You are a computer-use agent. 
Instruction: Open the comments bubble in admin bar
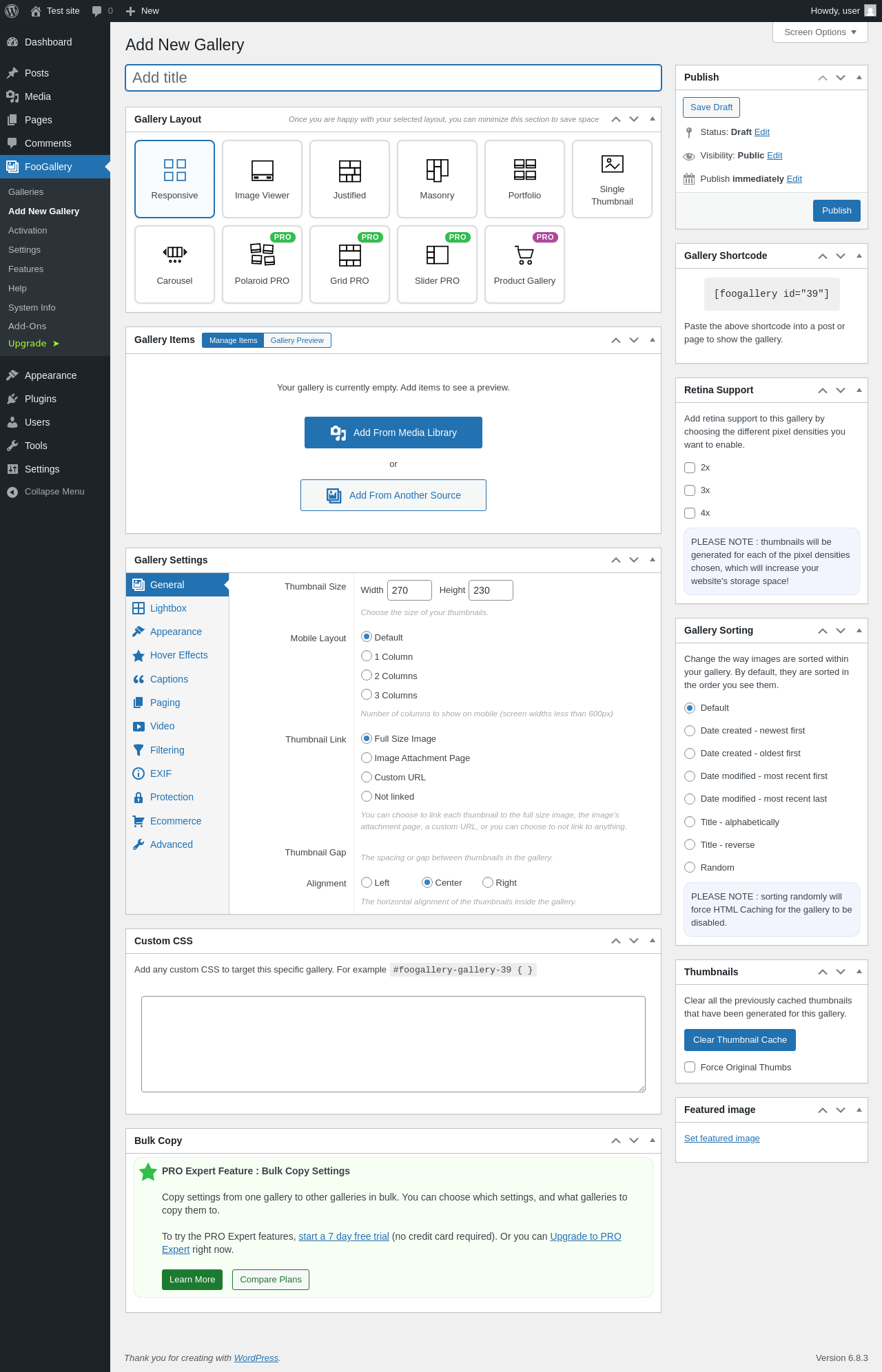[x=102, y=11]
